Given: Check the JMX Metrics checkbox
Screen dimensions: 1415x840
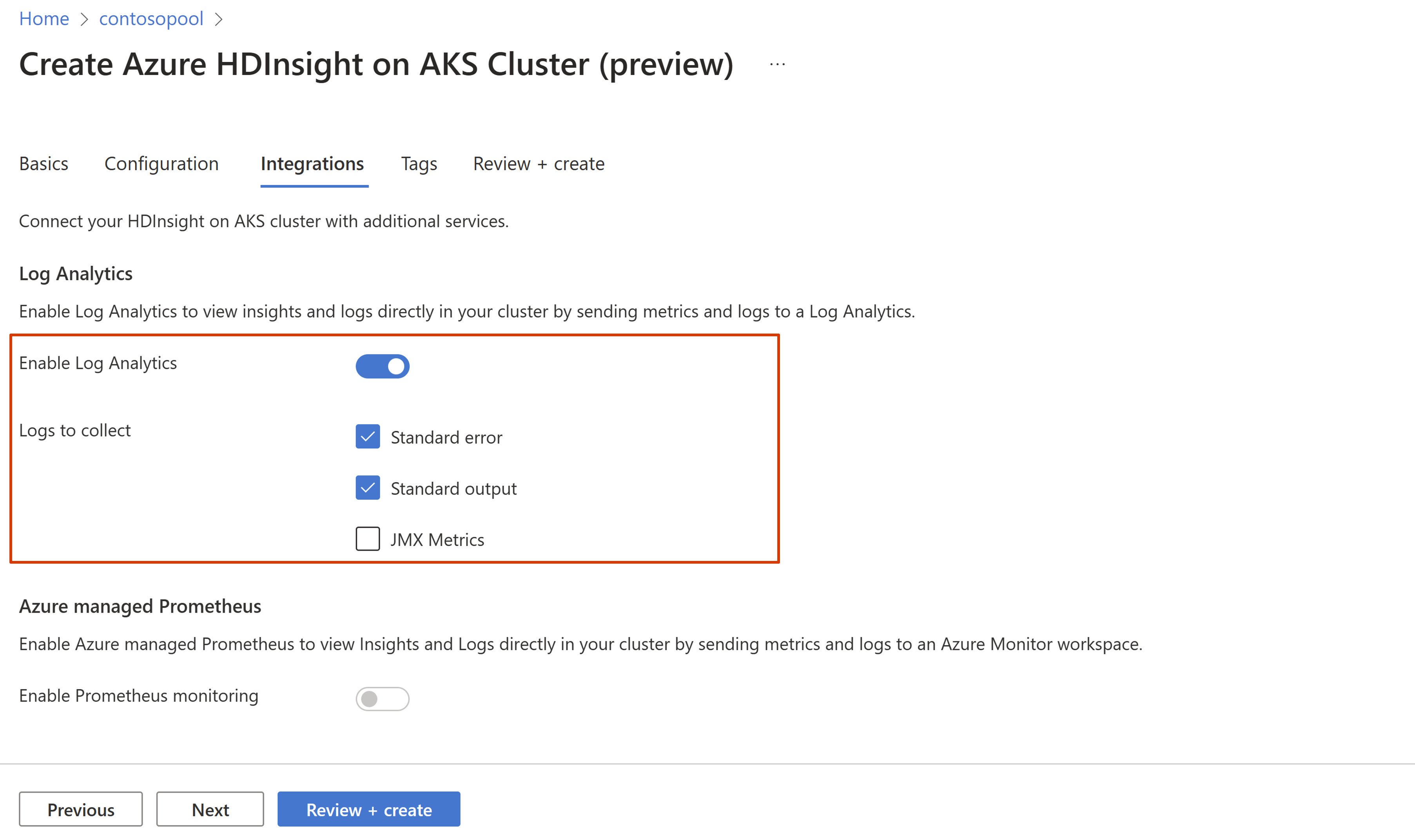Looking at the screenshot, I should tap(367, 538).
